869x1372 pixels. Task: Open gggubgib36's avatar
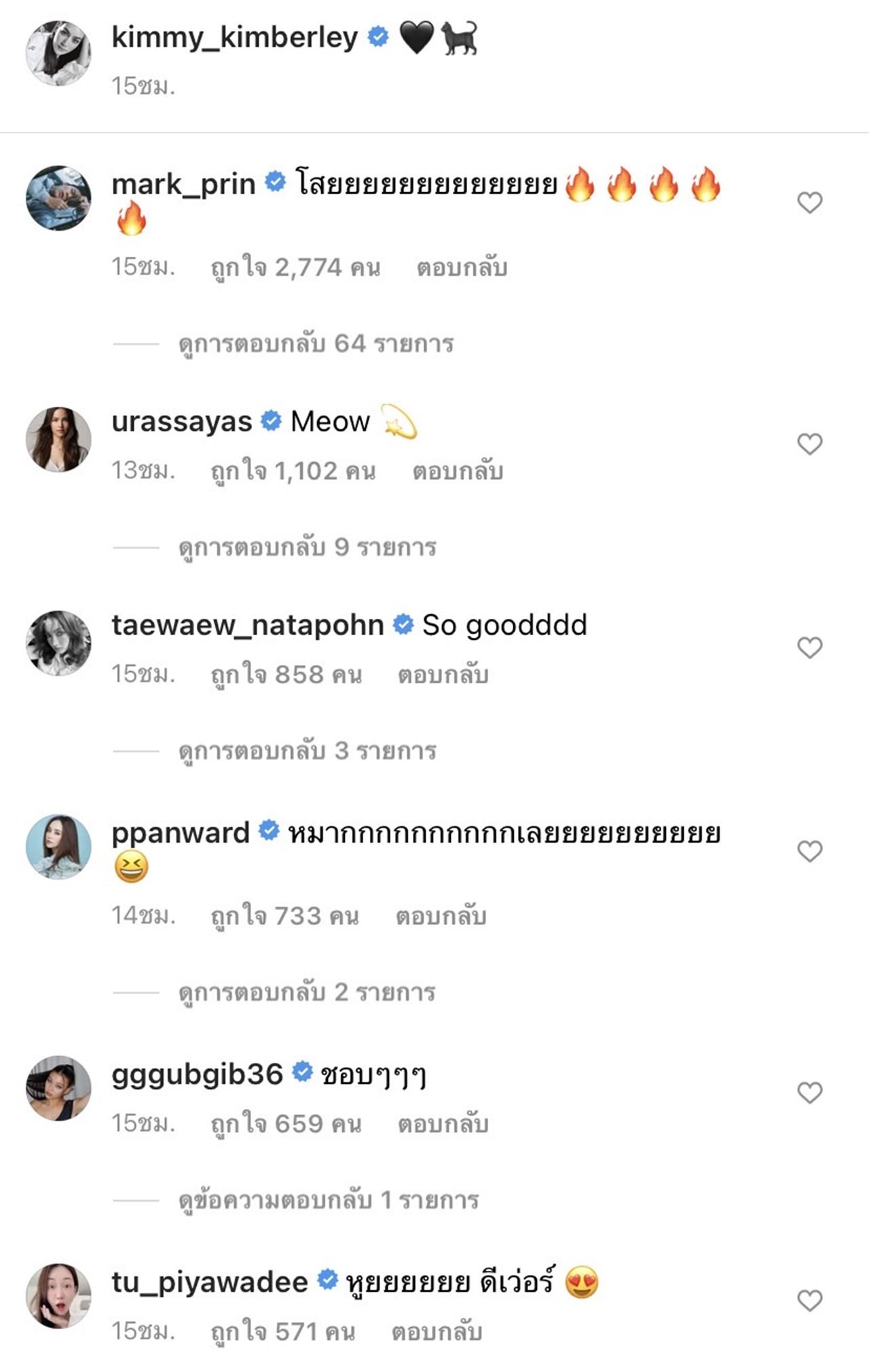pos(58,1088)
